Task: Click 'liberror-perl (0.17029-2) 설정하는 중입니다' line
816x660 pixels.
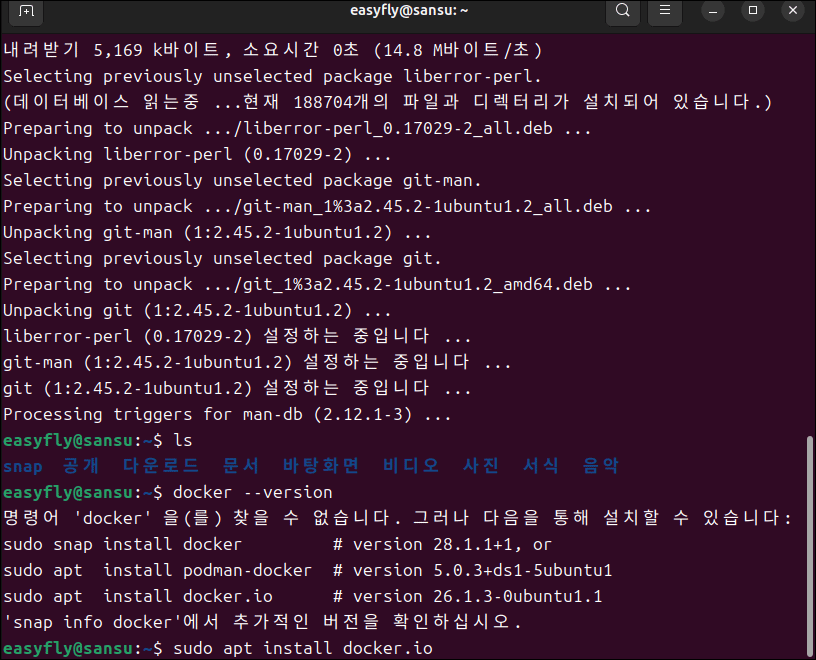Action: coord(237,336)
